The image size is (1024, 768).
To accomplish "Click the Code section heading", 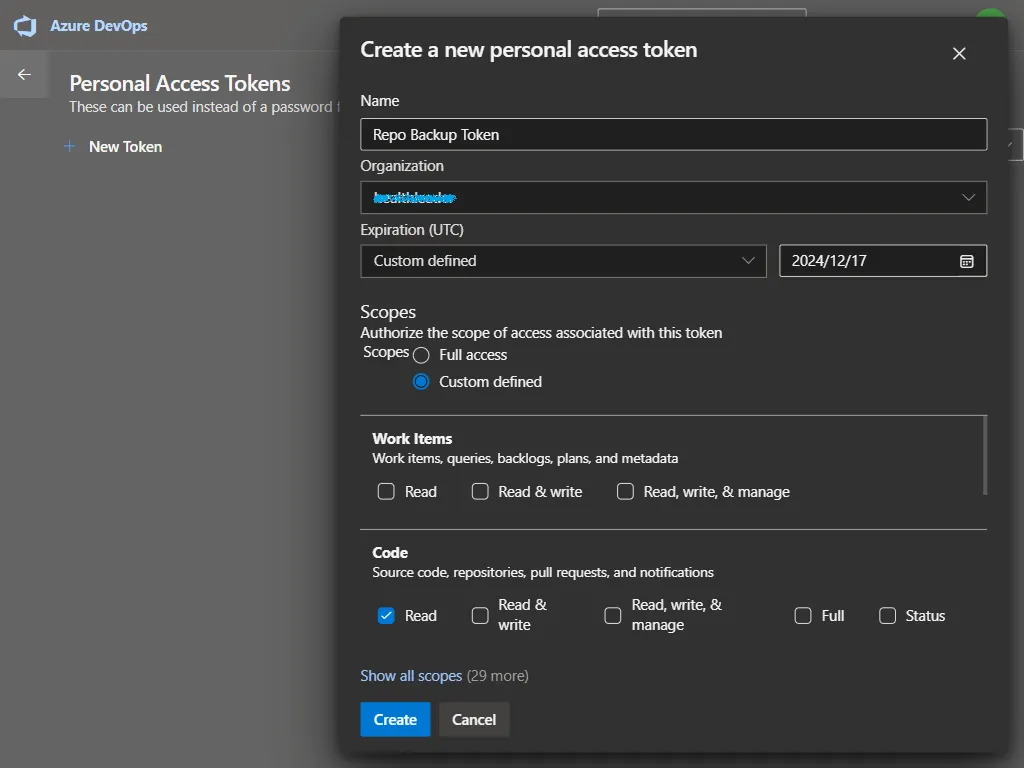I will [390, 552].
